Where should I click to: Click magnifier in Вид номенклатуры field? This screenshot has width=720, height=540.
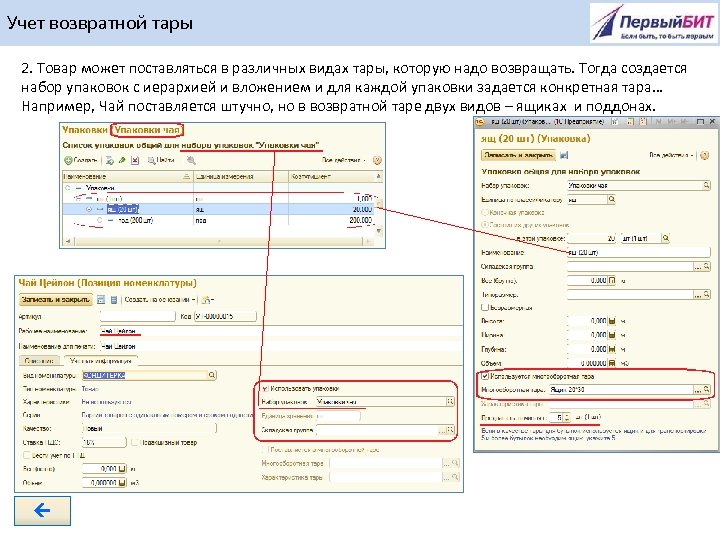pyautogui.click(x=212, y=375)
